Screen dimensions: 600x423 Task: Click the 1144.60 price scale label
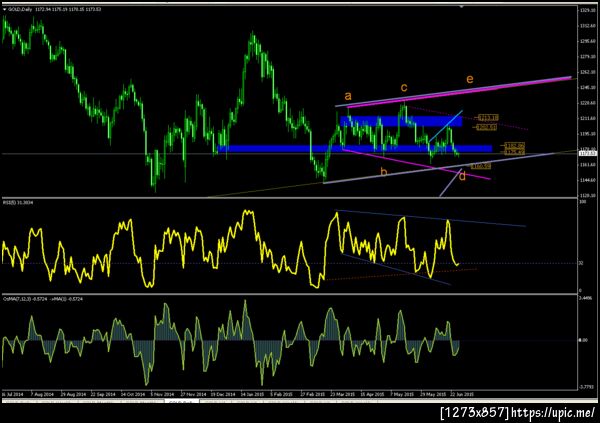click(x=588, y=180)
